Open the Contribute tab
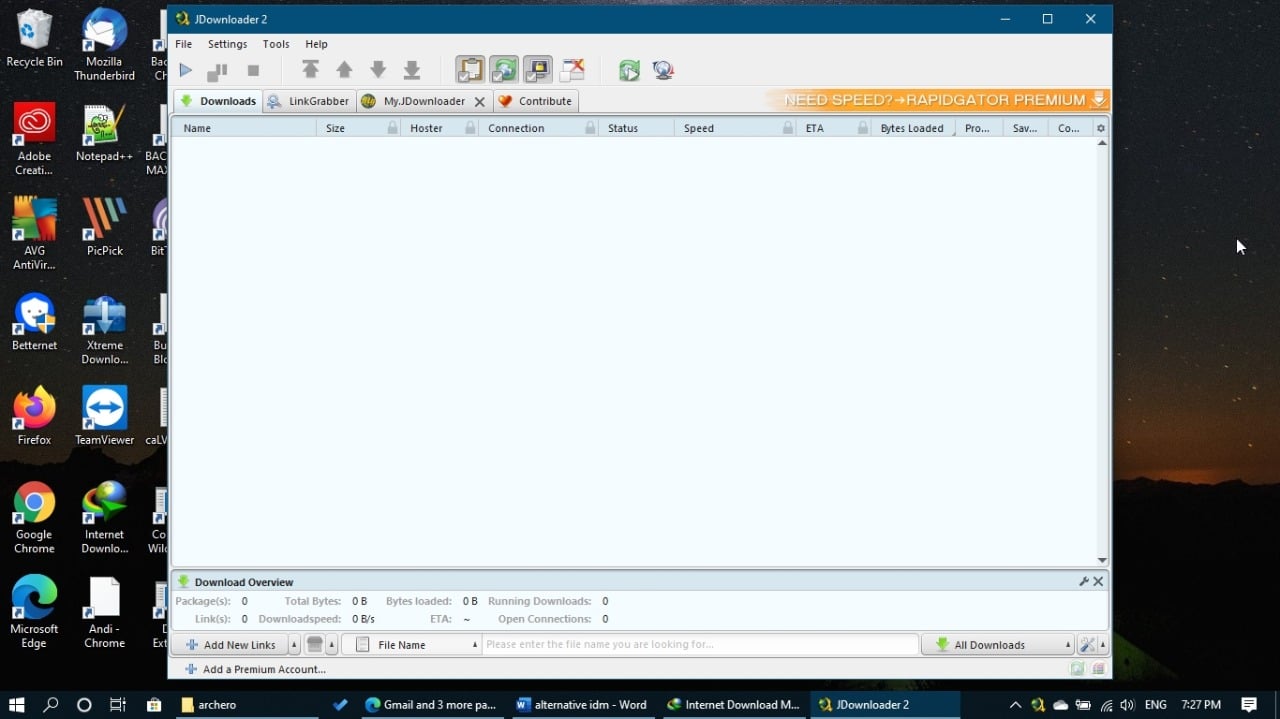The image size is (1280, 719). (536, 101)
